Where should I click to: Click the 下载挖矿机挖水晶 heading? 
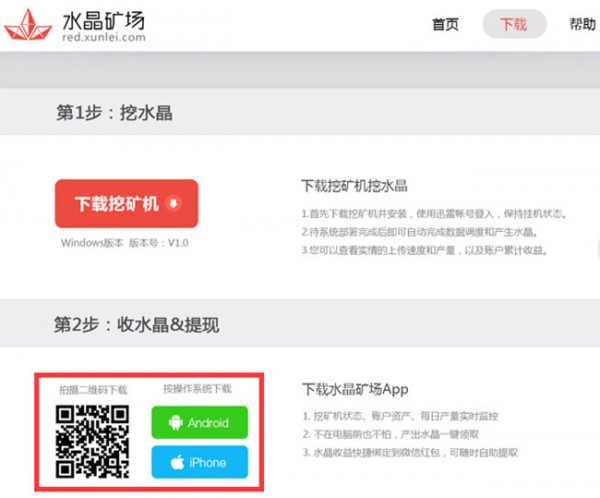[x=354, y=186]
